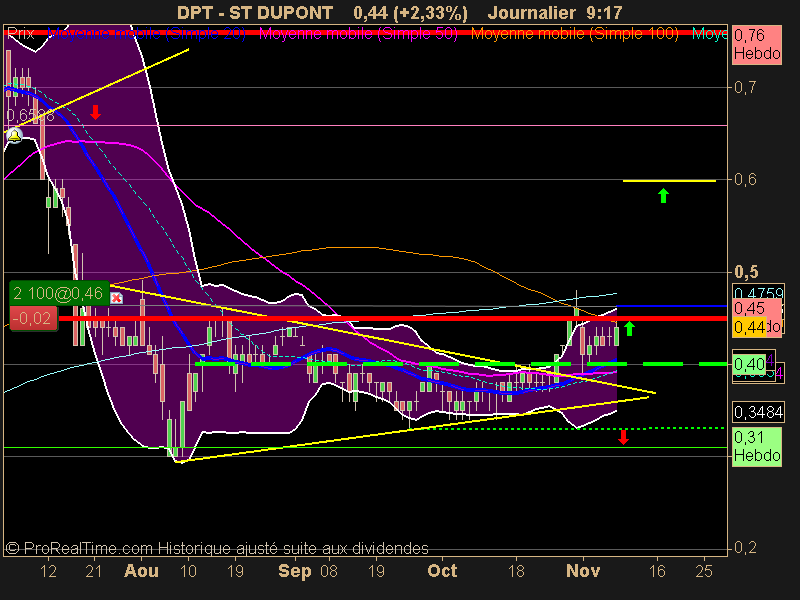Click the 0,2 price axis label
Image resolution: width=800 pixels, height=600 pixels.
click(x=745, y=547)
